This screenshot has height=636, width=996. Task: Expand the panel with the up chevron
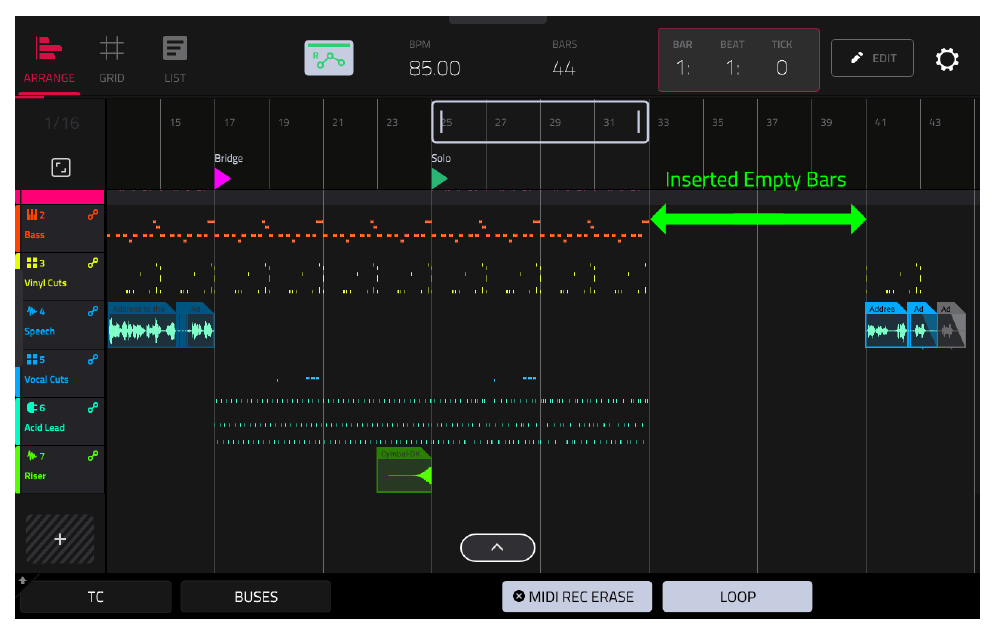pos(497,548)
